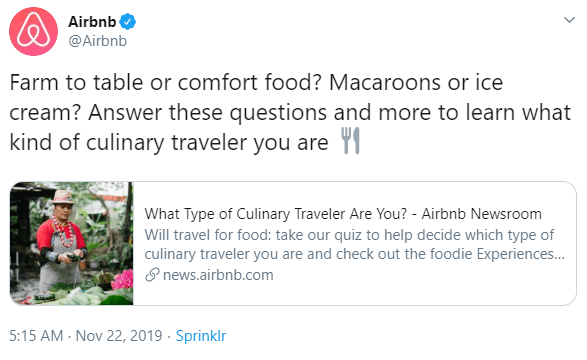Click the Airbnb pink logo avatar
This screenshot has width=587, height=360.
(34, 31)
